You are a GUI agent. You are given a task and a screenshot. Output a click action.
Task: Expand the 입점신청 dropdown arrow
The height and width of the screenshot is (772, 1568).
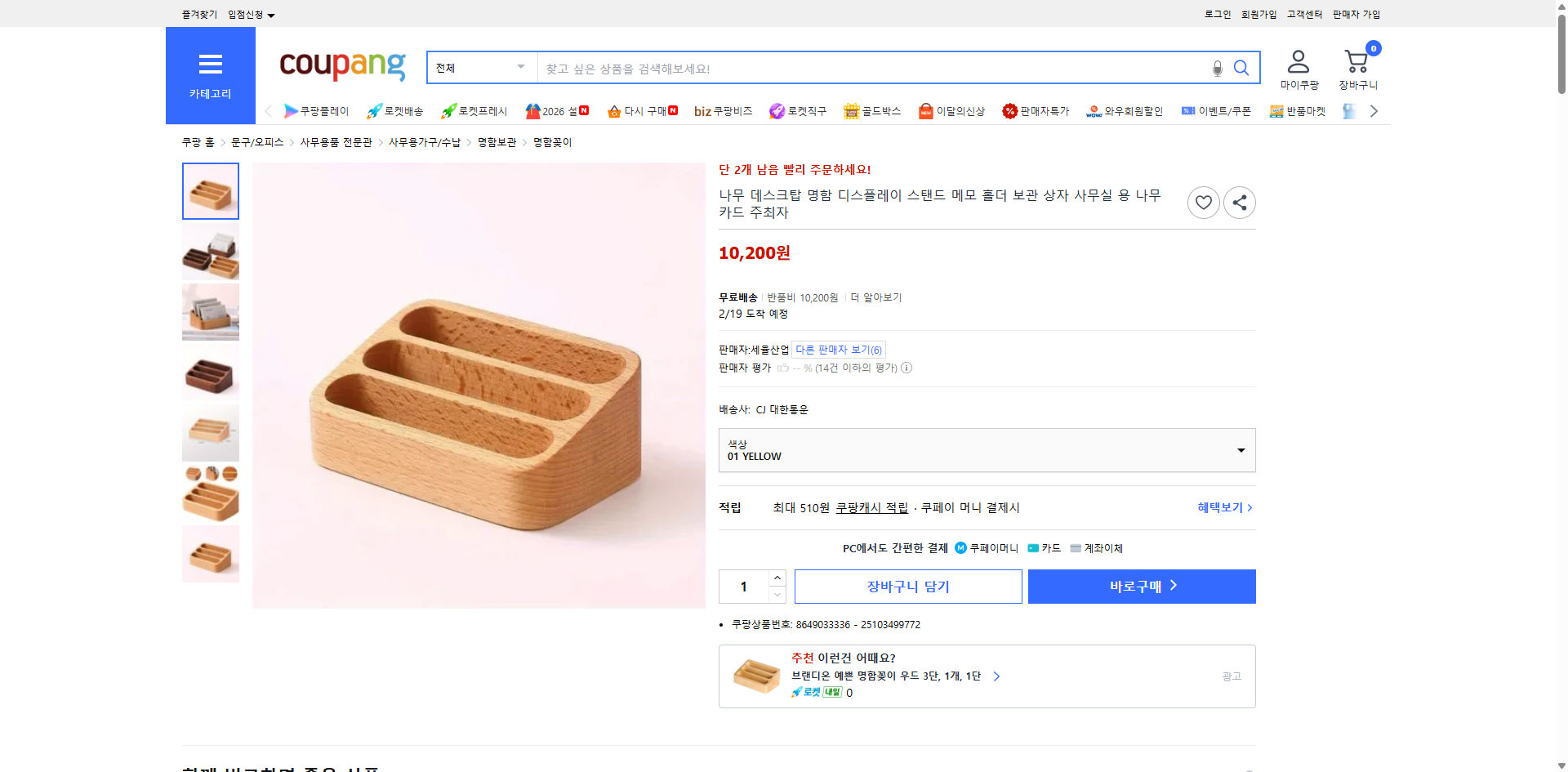[273, 14]
